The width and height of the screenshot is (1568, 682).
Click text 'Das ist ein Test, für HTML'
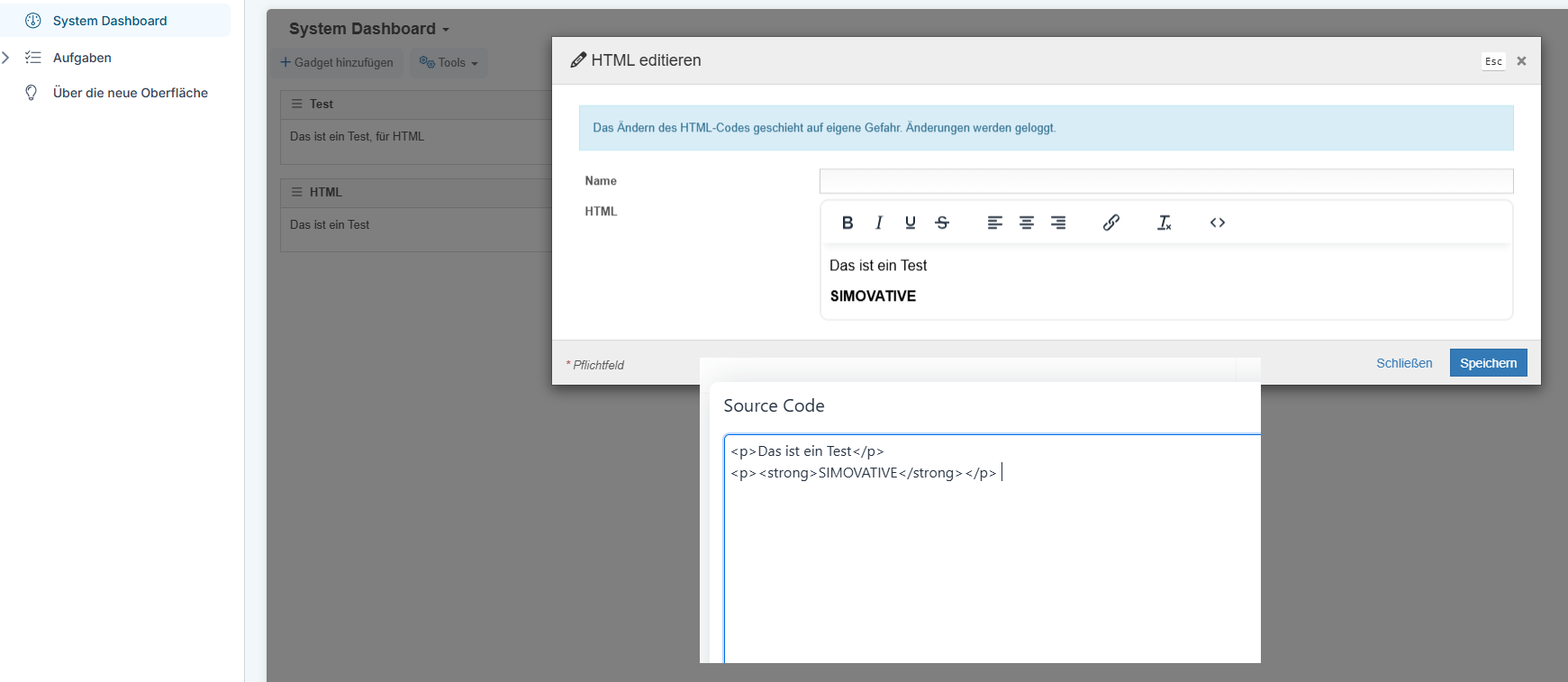(357, 136)
